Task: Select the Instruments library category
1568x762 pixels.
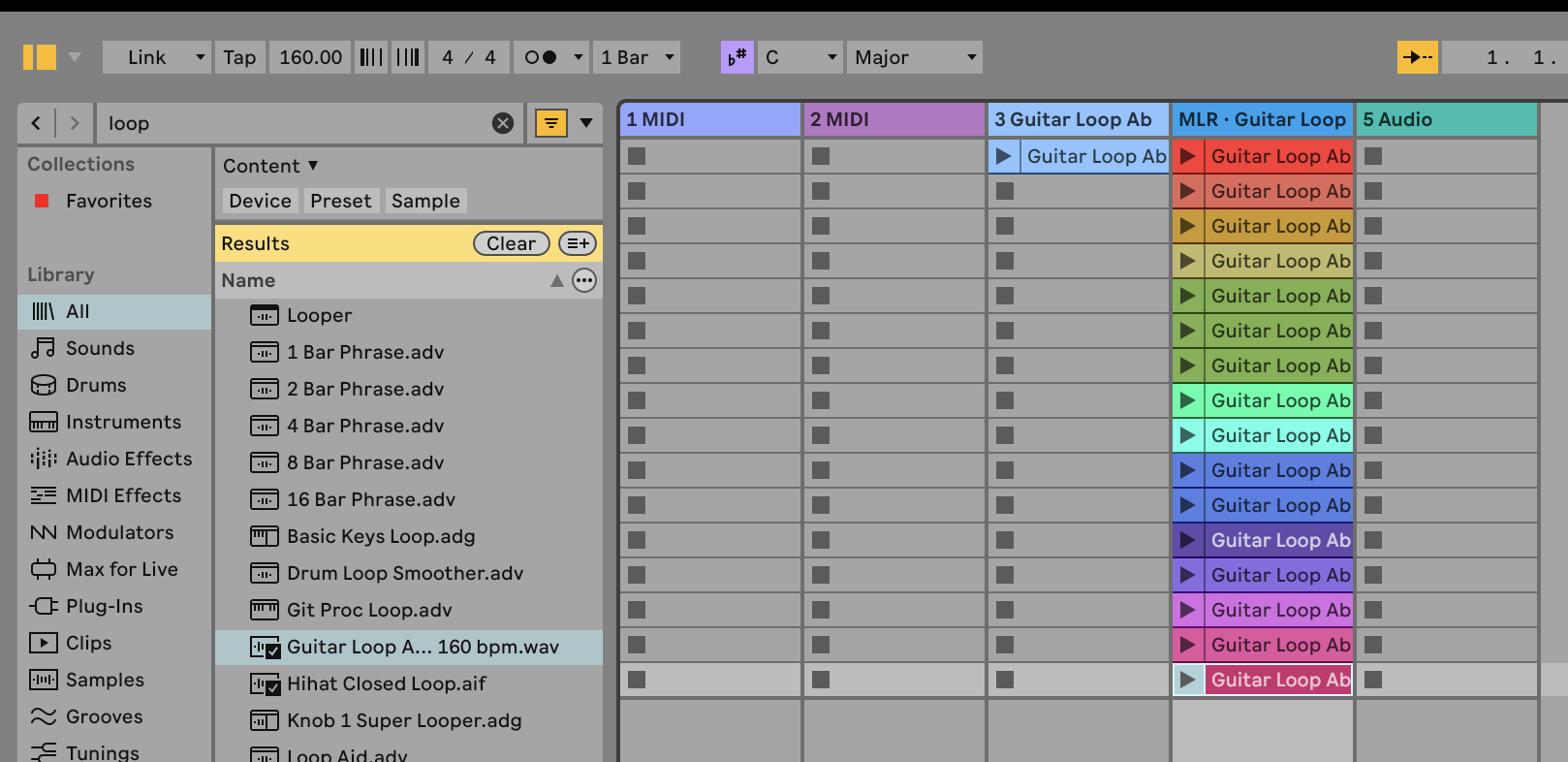Action: 114,422
